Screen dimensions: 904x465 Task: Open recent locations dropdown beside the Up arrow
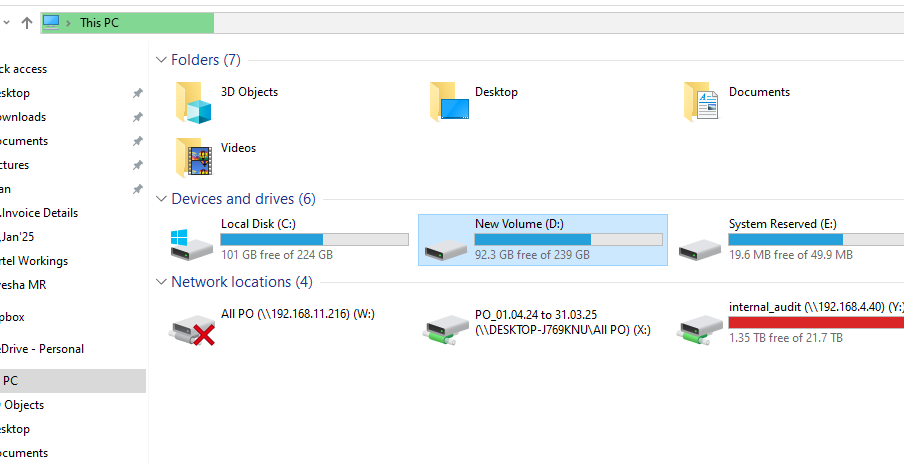pyautogui.click(x=6, y=23)
